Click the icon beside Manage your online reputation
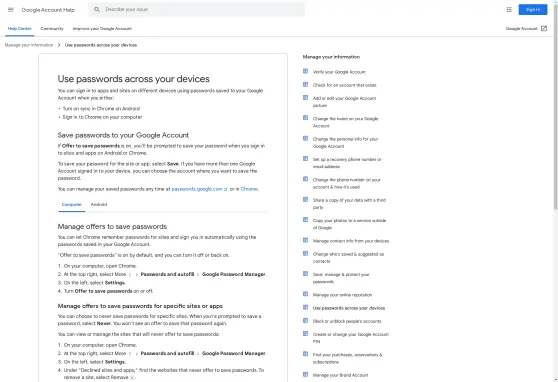This screenshot has height=382, width=558. point(305,294)
